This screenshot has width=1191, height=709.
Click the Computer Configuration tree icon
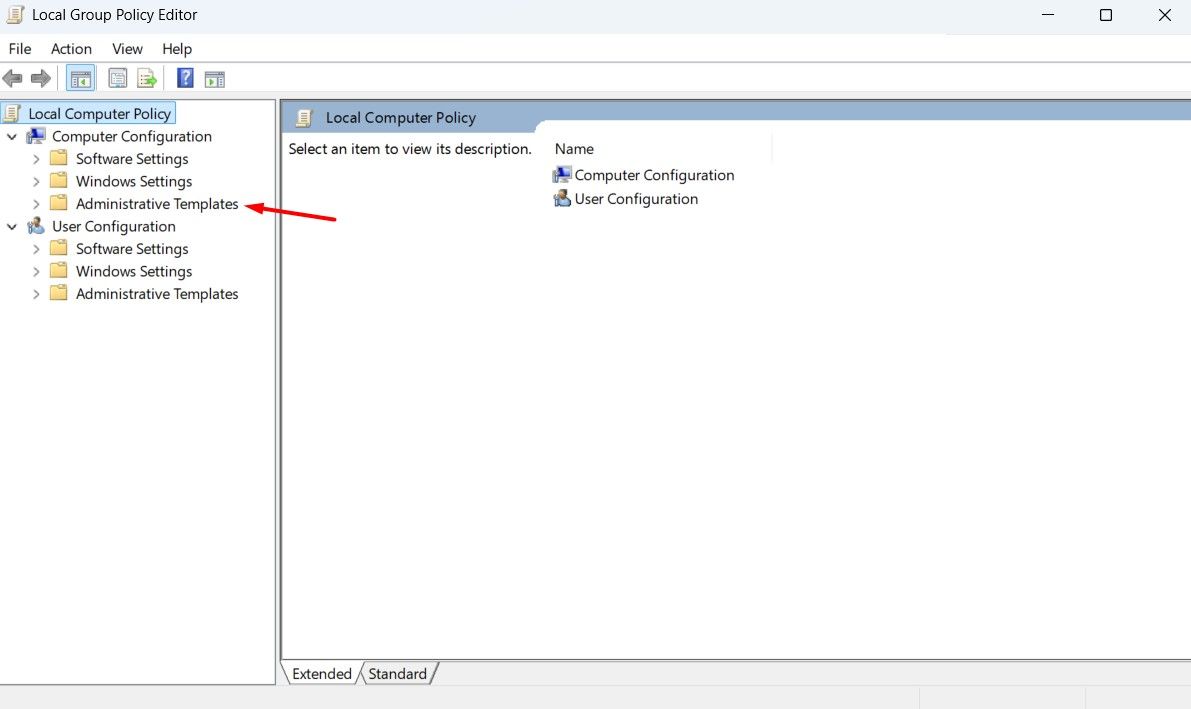tap(36, 136)
